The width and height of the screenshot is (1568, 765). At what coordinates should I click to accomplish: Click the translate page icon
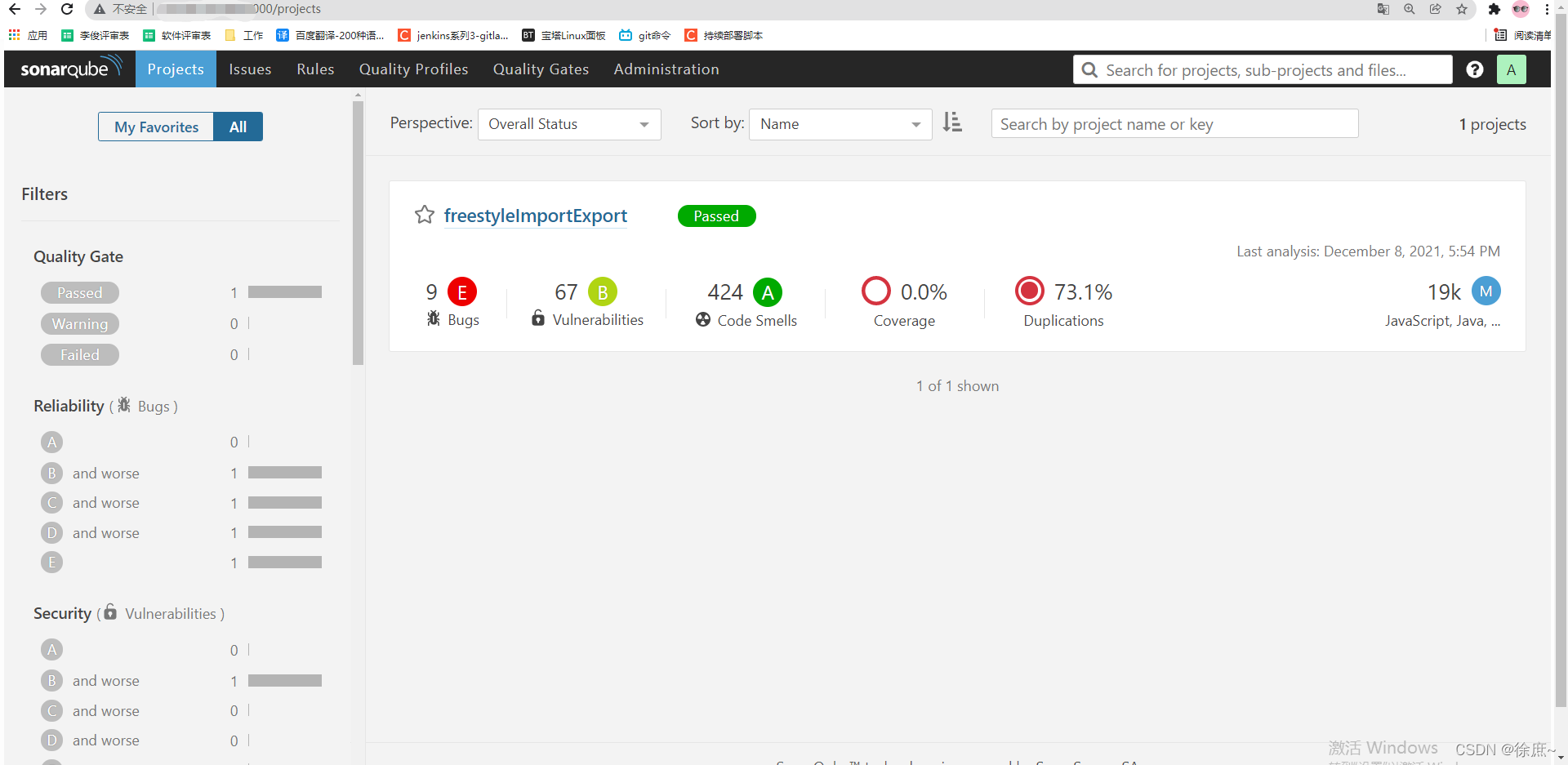click(1383, 9)
